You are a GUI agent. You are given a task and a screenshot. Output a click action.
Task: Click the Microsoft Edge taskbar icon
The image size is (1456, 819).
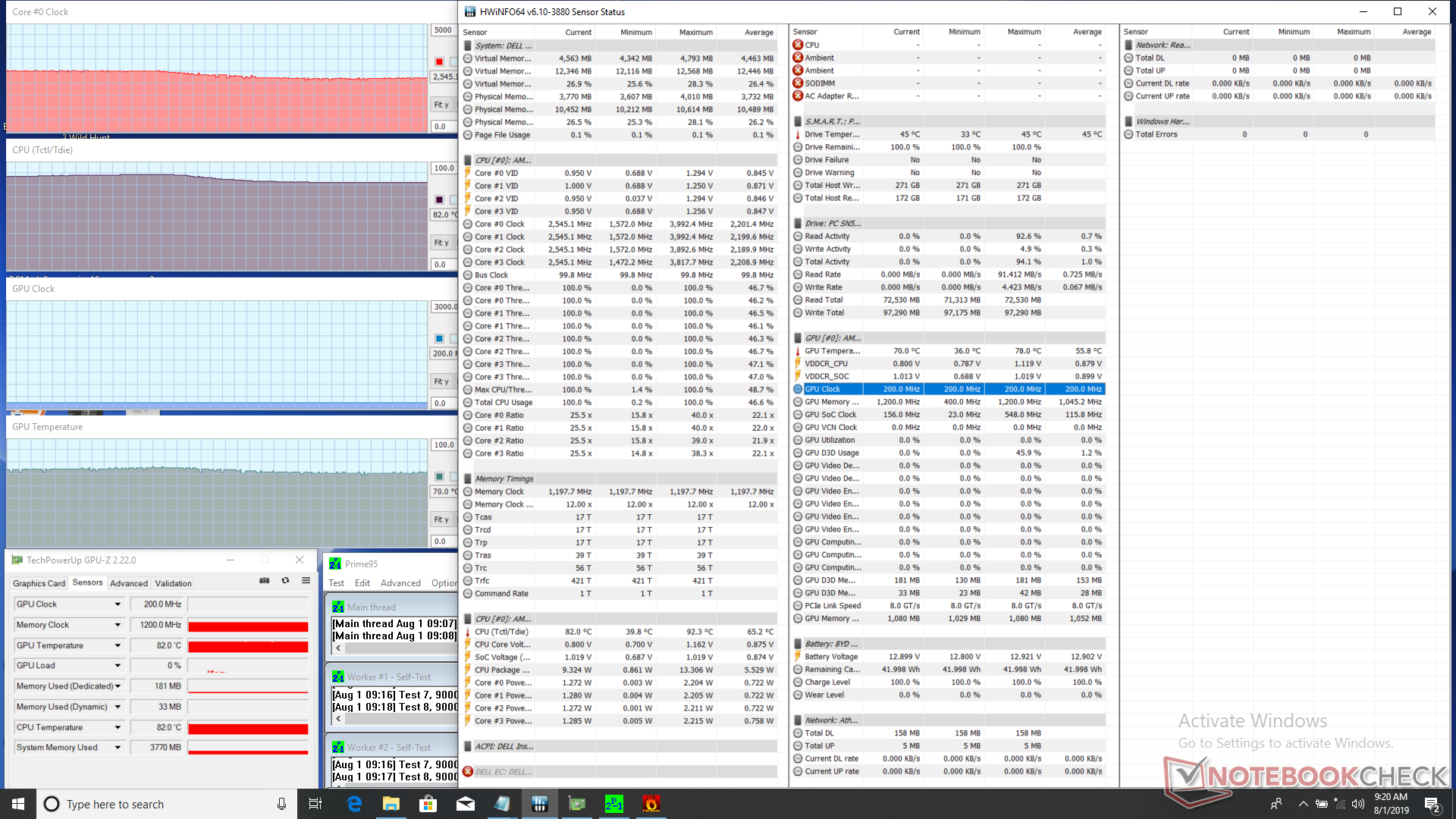pos(353,804)
